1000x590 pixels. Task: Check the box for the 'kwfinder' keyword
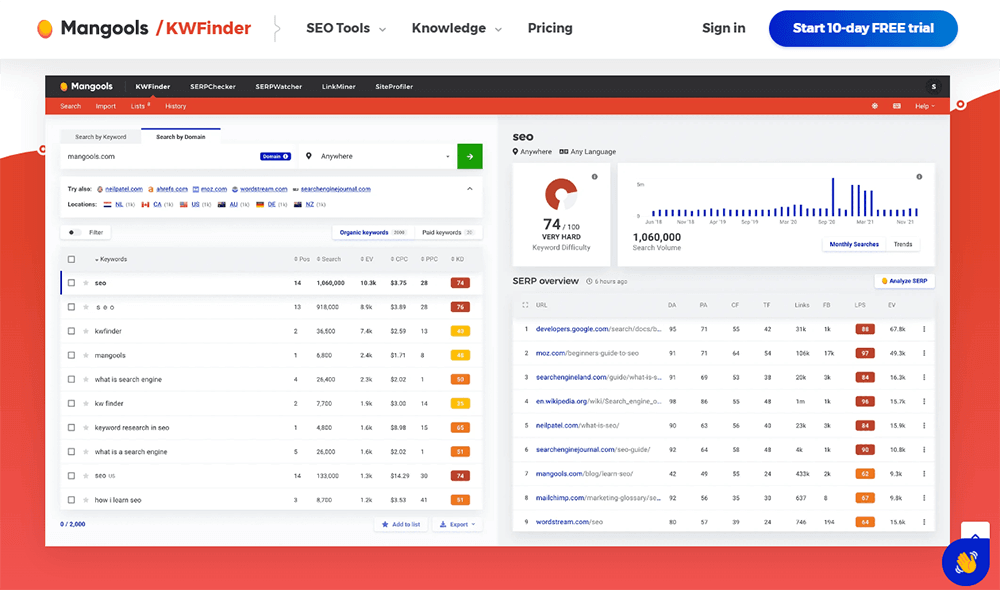coord(71,331)
